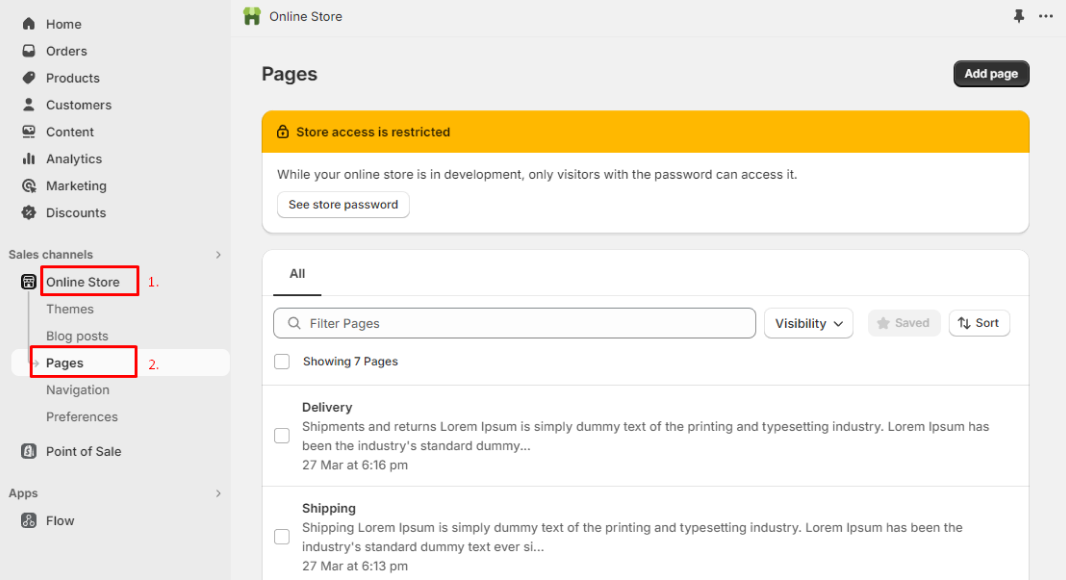Image resolution: width=1066 pixels, height=580 pixels.
Task: Open Orders via its inbox icon
Action: pos(29,51)
